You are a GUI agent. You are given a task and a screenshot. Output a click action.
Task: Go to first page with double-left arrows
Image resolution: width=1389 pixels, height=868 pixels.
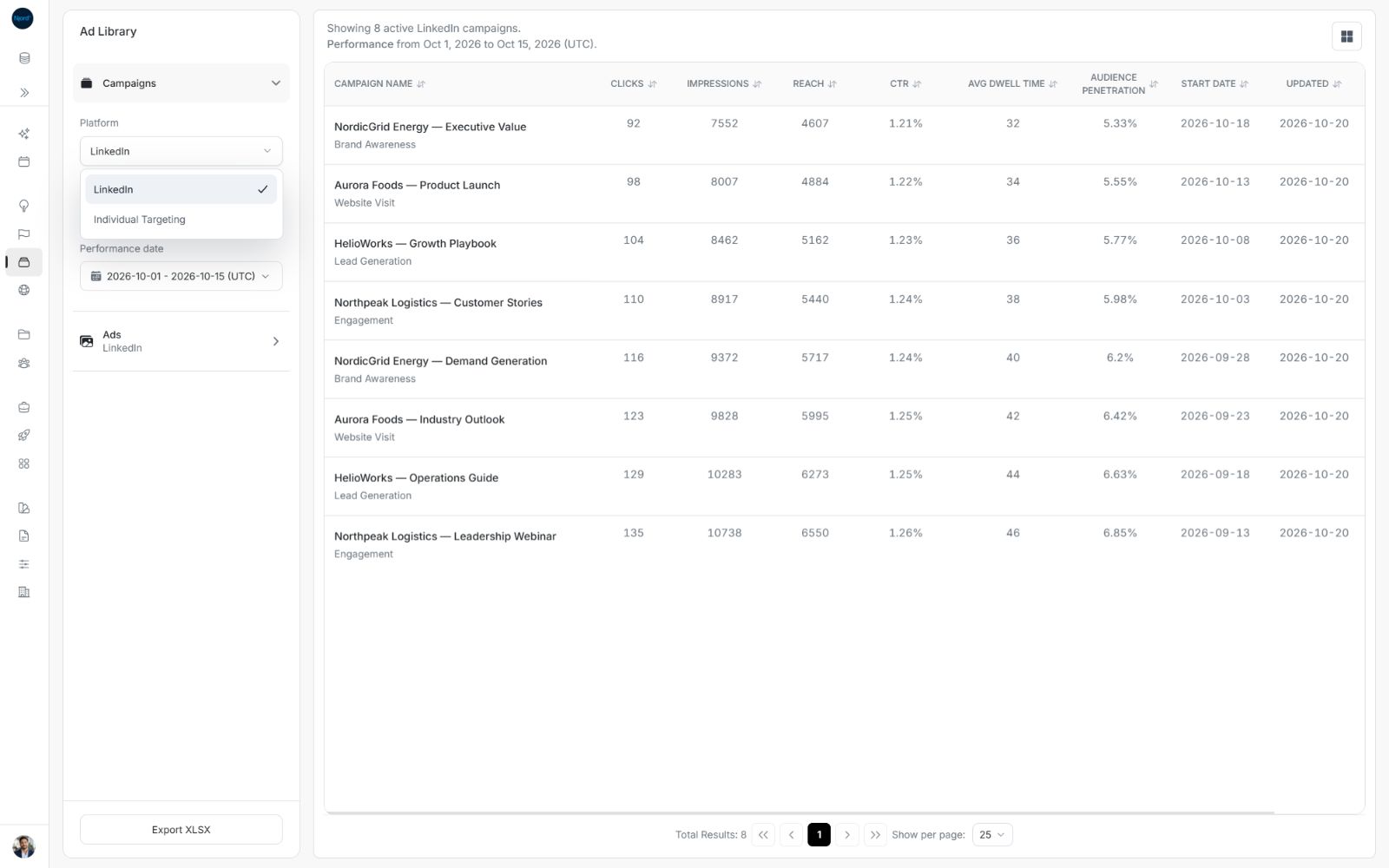tap(763, 834)
